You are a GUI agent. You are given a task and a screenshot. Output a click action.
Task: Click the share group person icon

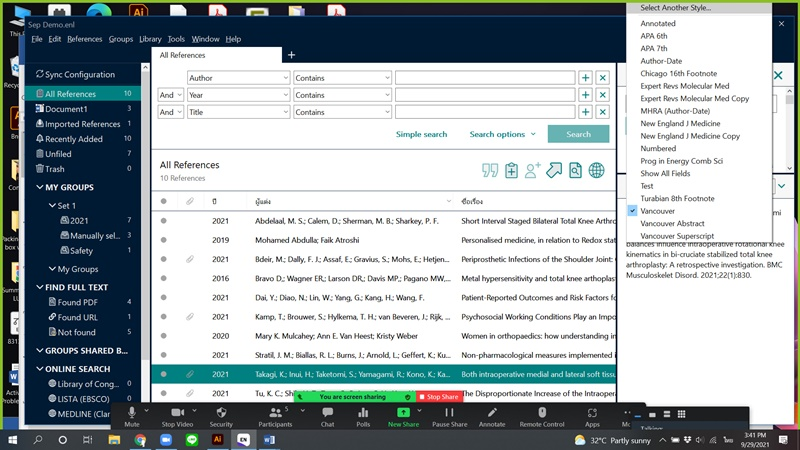(x=533, y=171)
